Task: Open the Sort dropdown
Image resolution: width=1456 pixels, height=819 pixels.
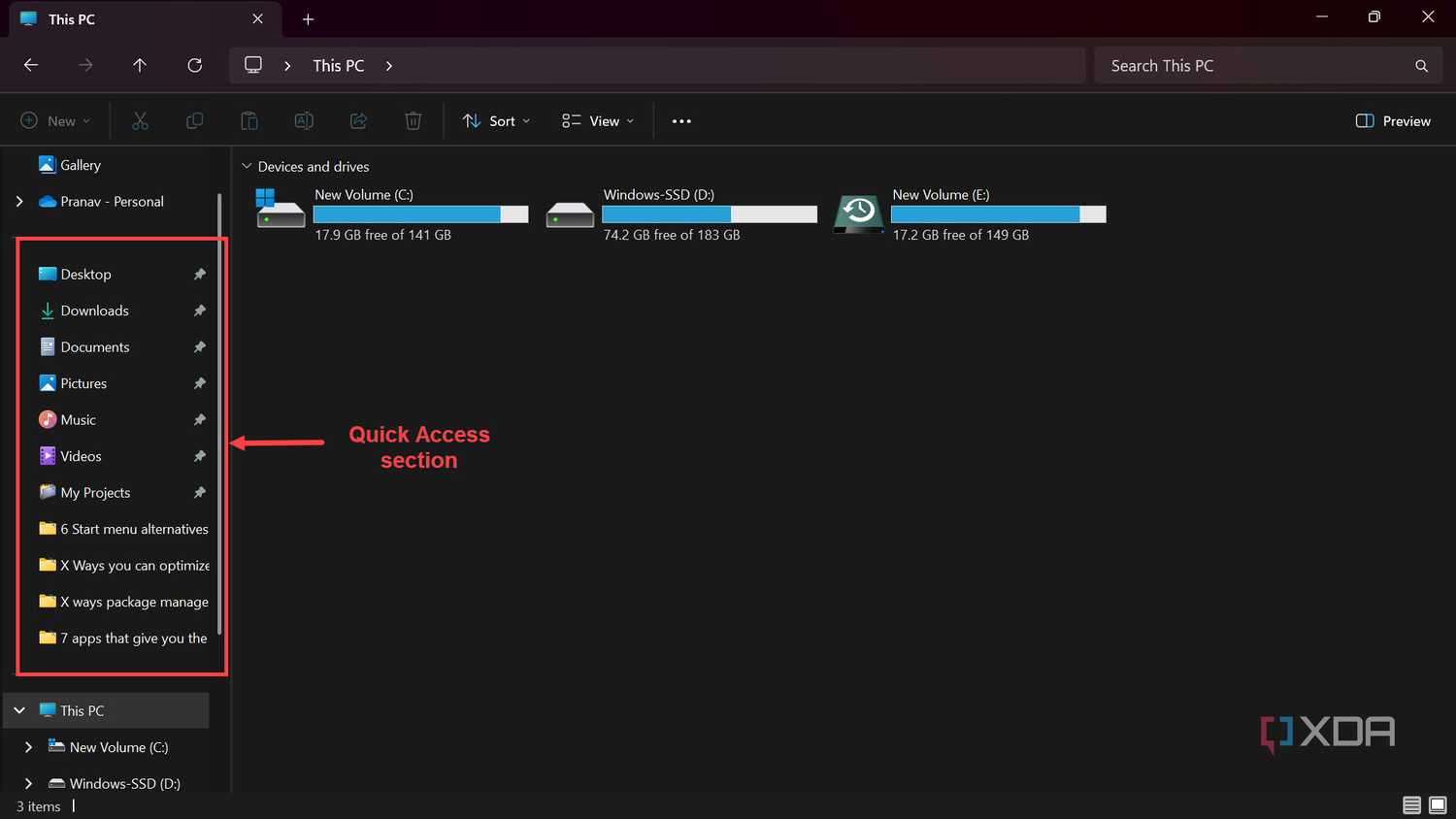Action: pos(497,121)
